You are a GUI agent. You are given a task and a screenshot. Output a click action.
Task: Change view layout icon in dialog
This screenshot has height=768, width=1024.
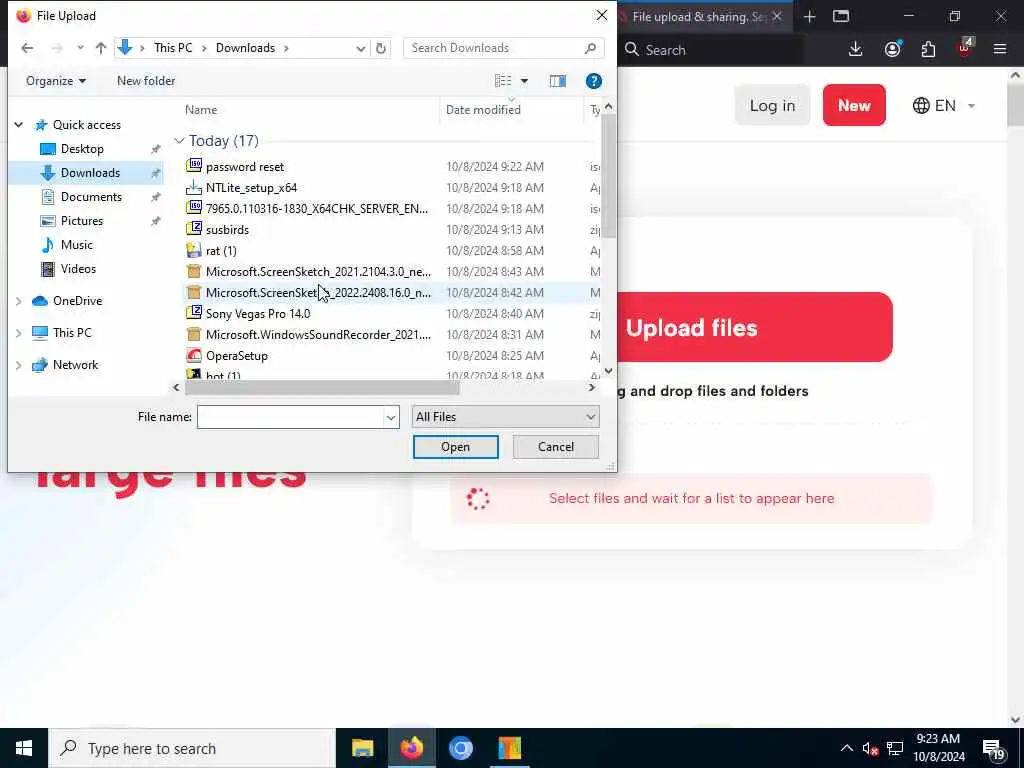tap(503, 81)
